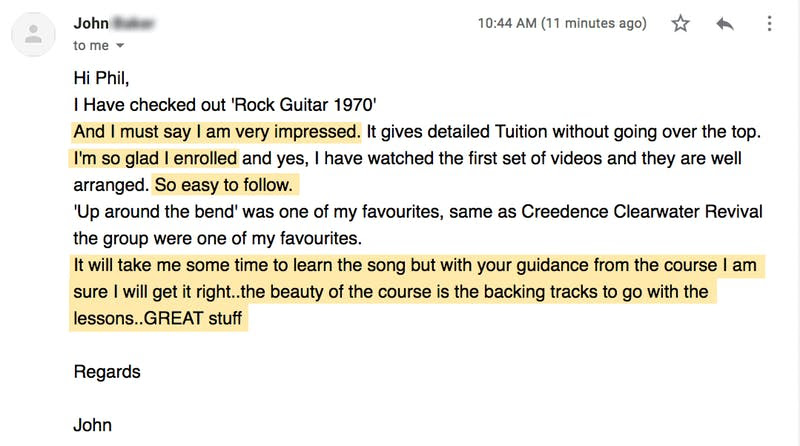Click the sender's grey avatar icon
The image size is (800, 446).
33,34
